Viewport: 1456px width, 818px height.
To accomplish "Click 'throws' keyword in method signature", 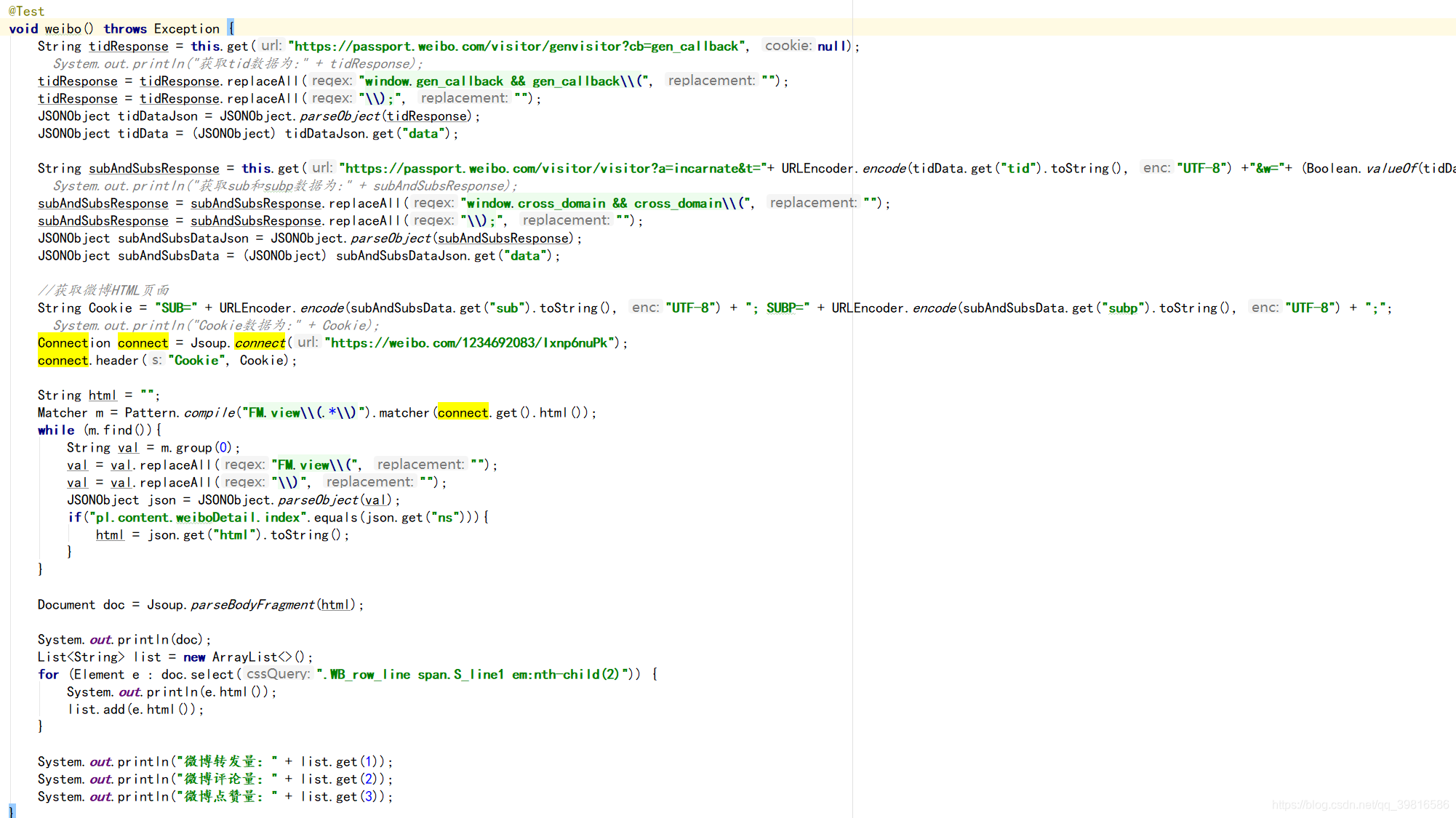I will (x=124, y=28).
